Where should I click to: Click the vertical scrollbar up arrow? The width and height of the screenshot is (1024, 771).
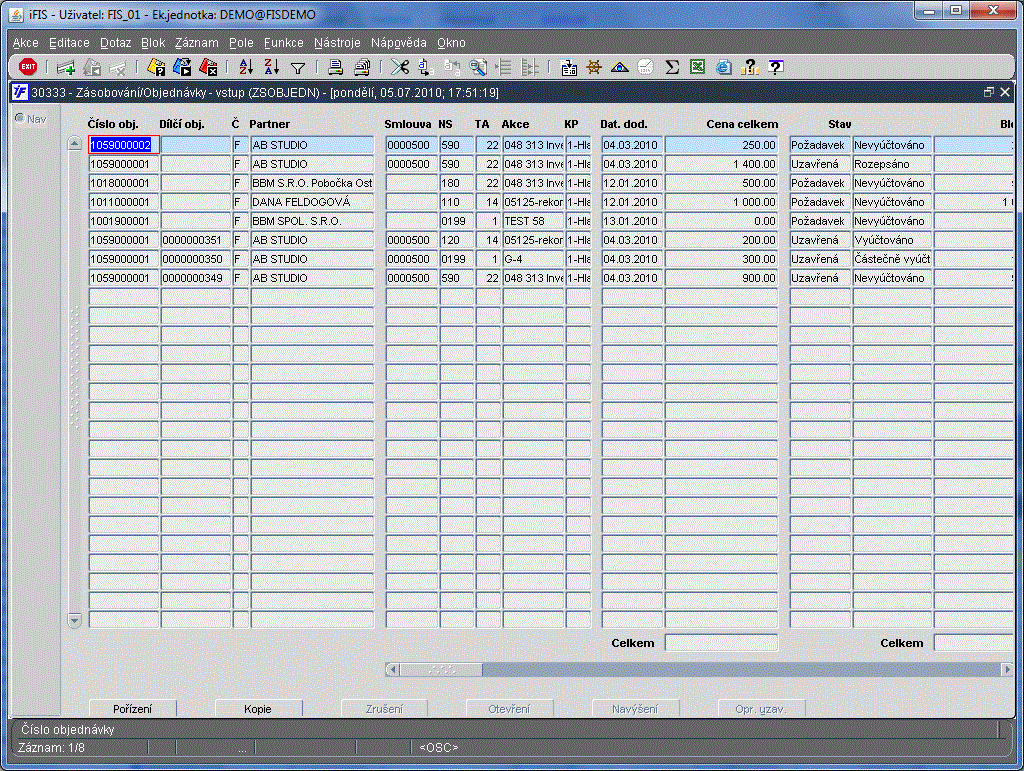[x=74, y=144]
